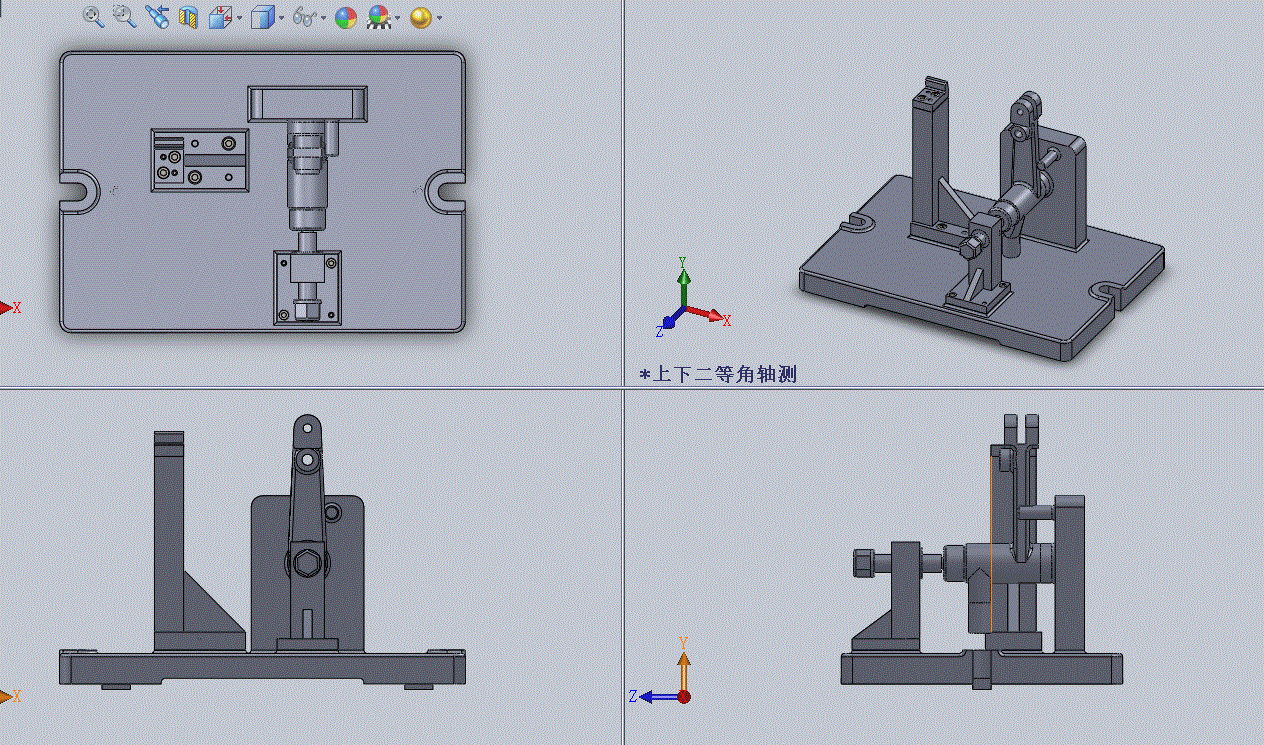Select the right U-slot in the top view
This screenshot has height=745, width=1264.
(x=447, y=191)
